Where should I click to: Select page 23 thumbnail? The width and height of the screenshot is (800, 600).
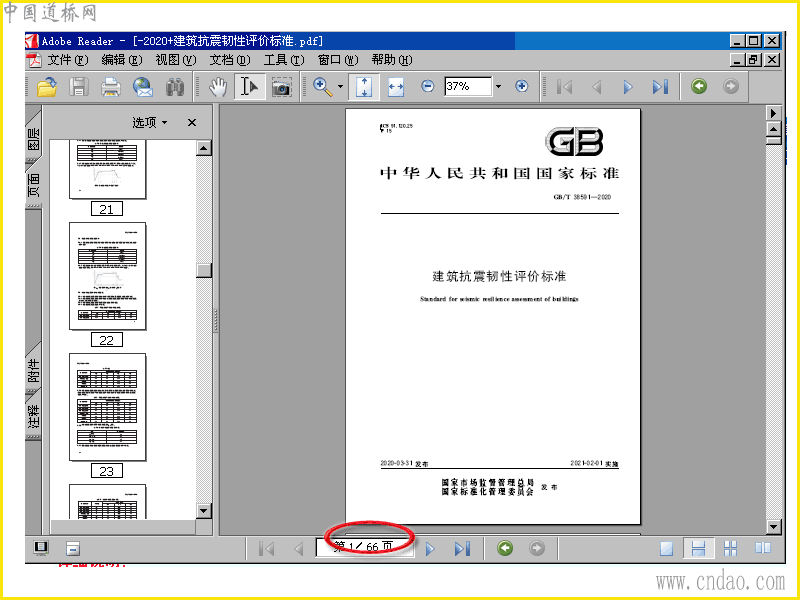(x=107, y=407)
